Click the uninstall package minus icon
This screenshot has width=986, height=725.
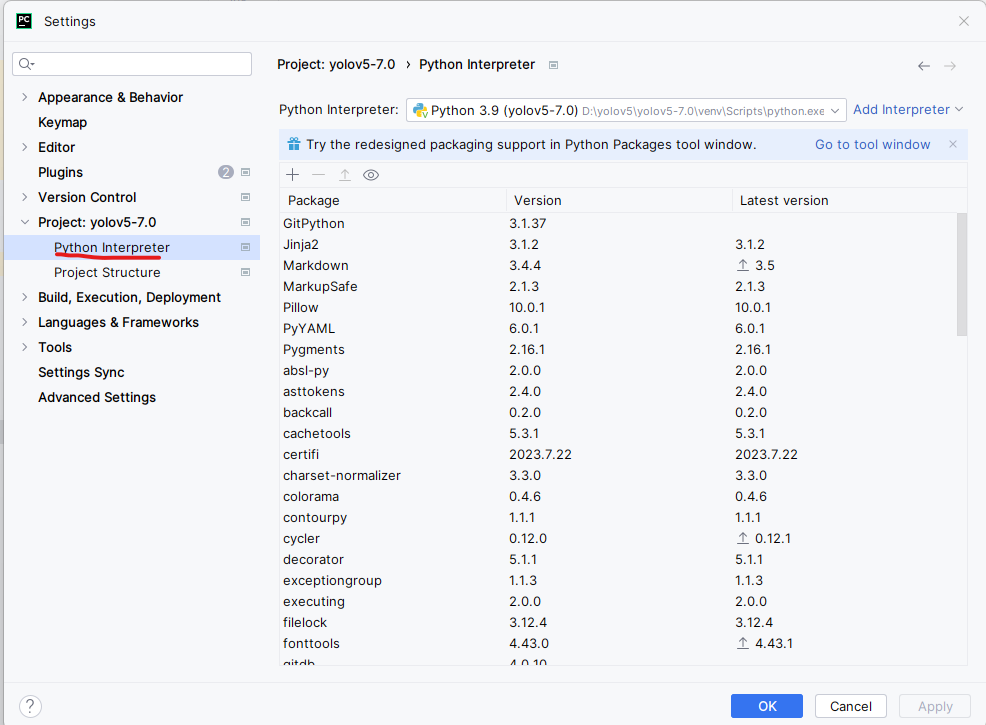(x=319, y=175)
